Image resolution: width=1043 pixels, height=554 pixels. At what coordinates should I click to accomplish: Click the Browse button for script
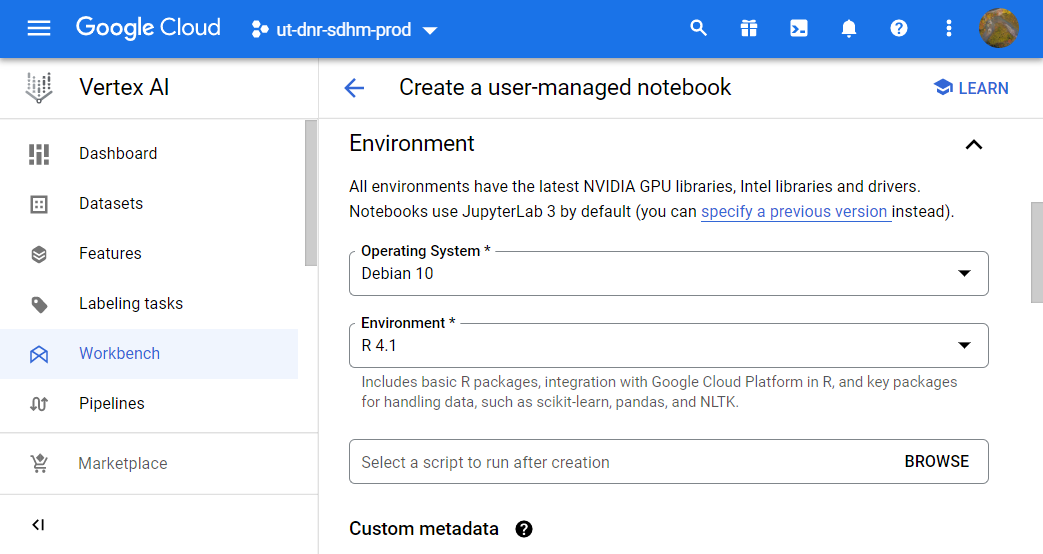[x=936, y=462]
